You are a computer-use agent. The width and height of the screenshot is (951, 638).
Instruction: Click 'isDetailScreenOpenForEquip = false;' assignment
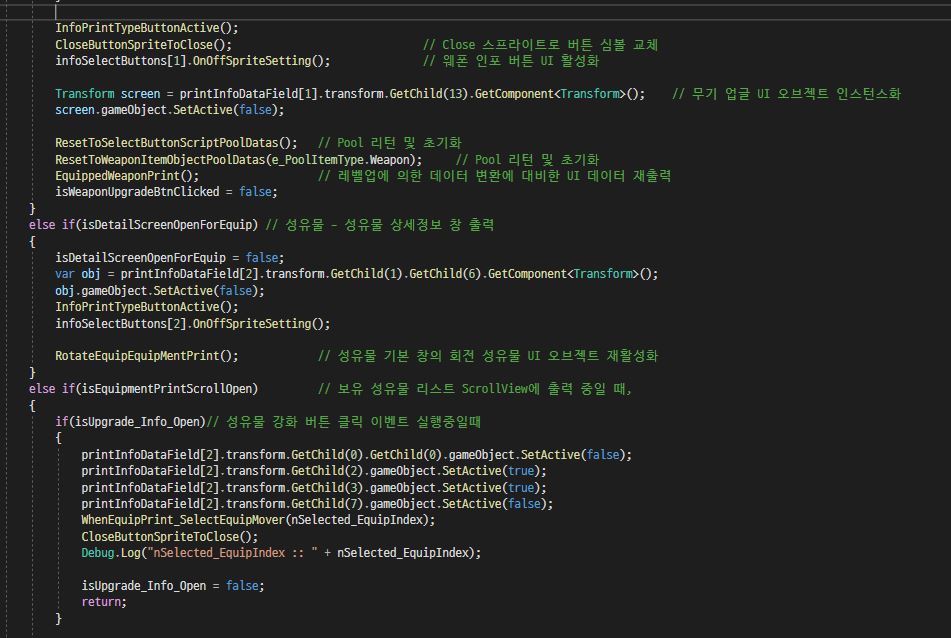170,258
